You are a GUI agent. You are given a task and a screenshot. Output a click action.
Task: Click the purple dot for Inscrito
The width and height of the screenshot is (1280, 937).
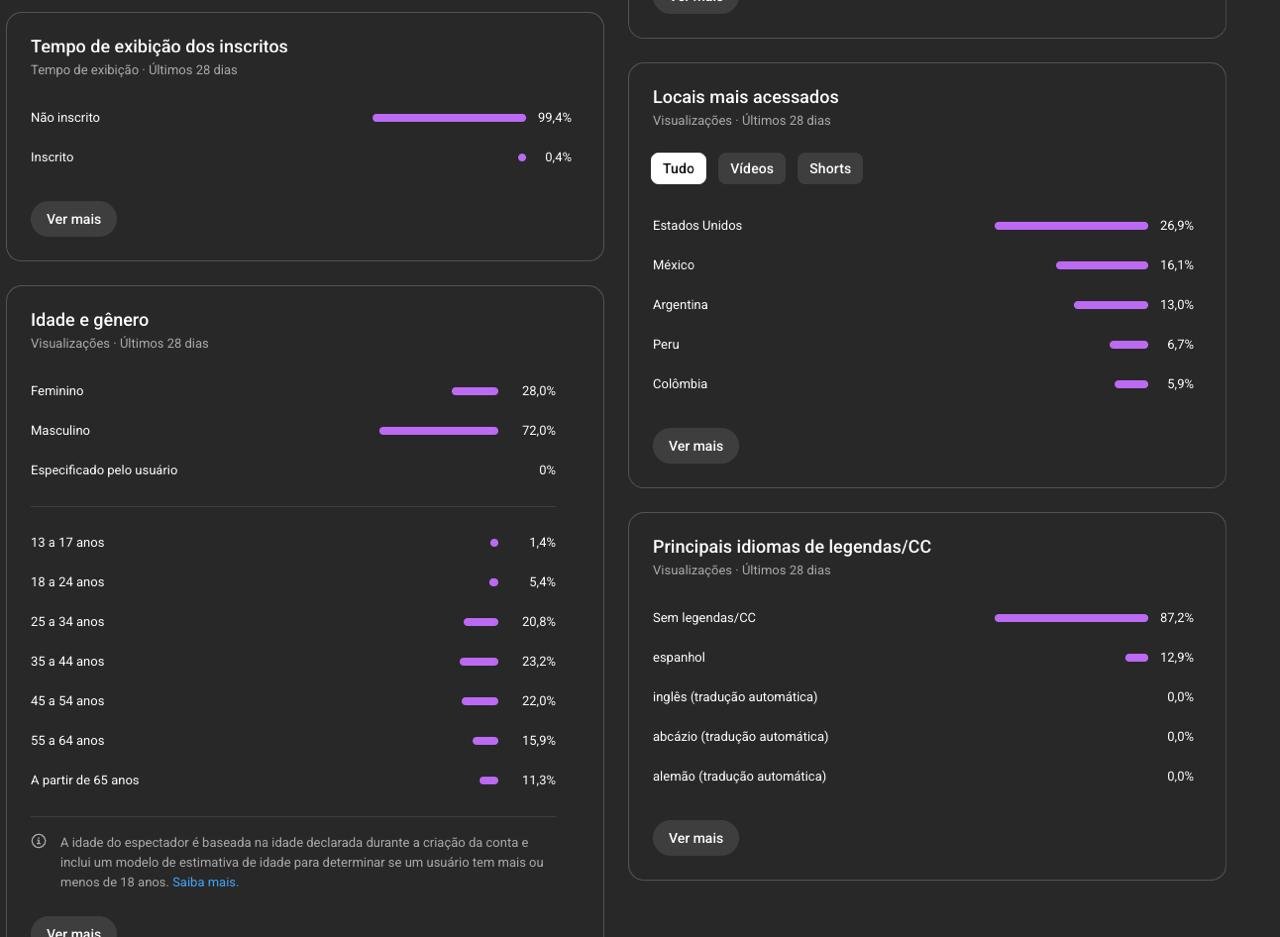pyautogui.click(x=522, y=157)
